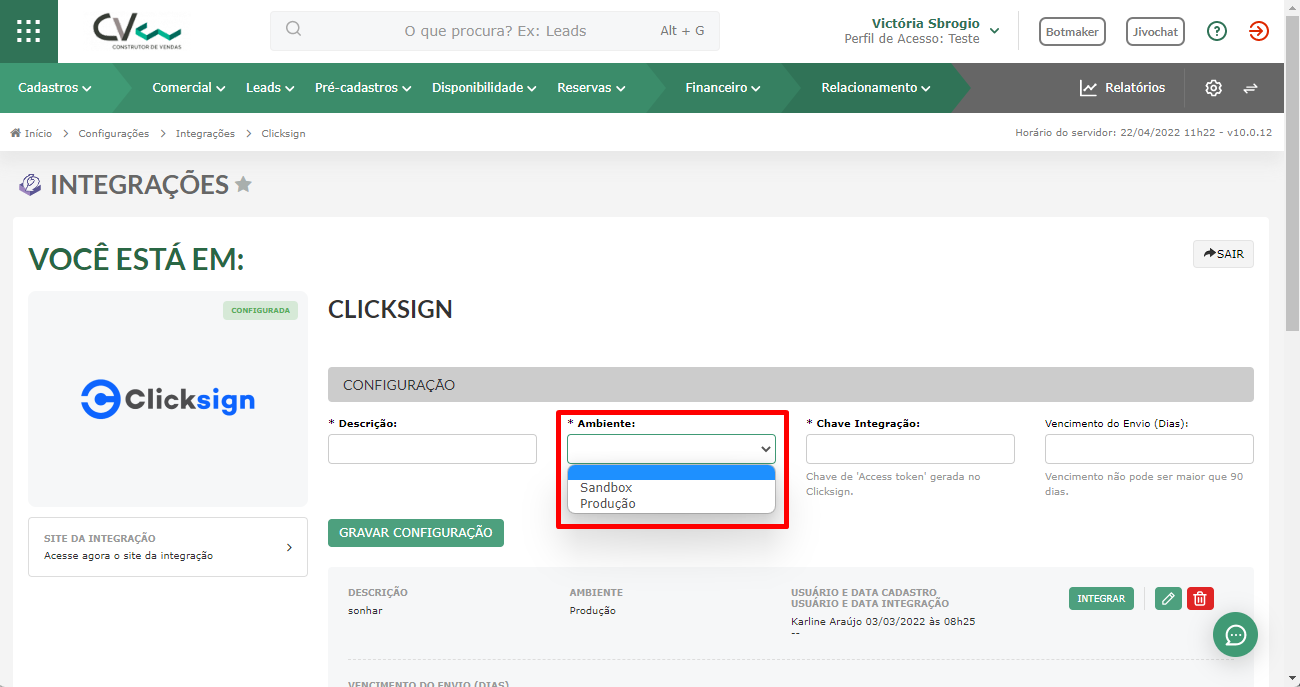
Task: Open the Site da Integração link card
Action: coord(168,547)
